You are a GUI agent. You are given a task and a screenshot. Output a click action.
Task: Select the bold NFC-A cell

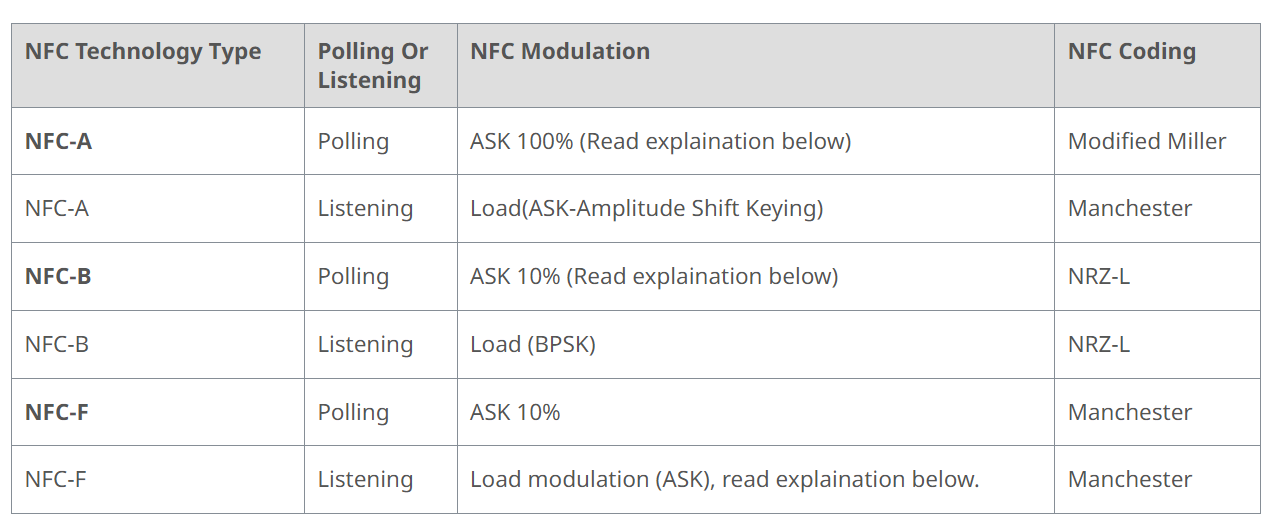[x=58, y=142]
